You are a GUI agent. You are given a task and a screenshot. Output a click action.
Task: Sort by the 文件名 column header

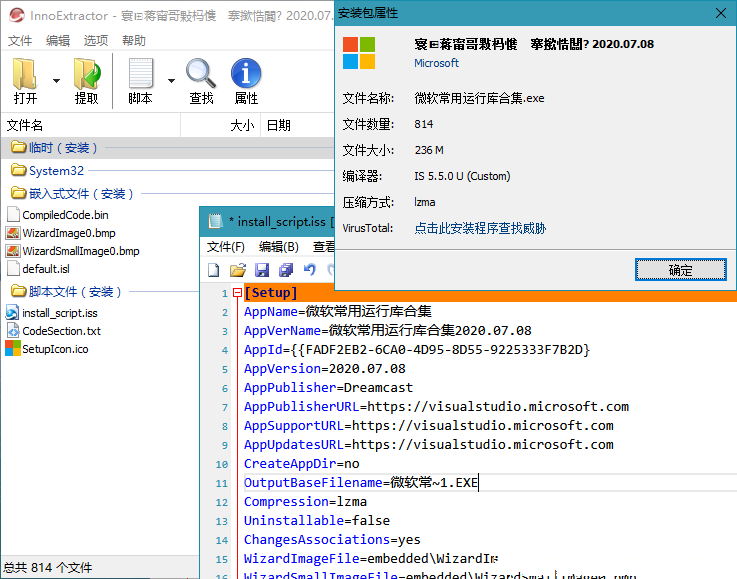click(91, 125)
